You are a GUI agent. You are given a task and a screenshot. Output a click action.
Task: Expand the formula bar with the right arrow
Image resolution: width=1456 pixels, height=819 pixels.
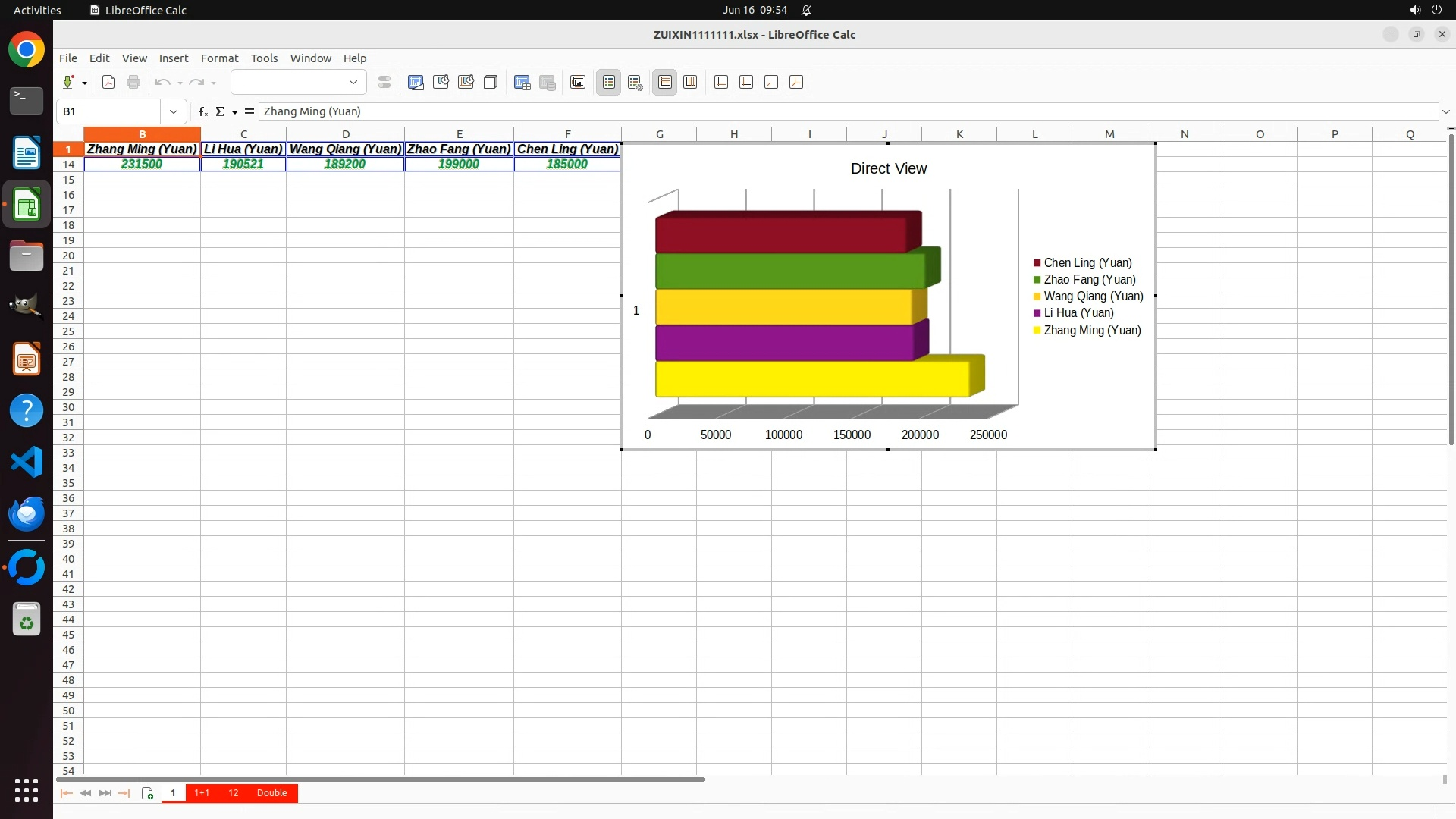1445,111
